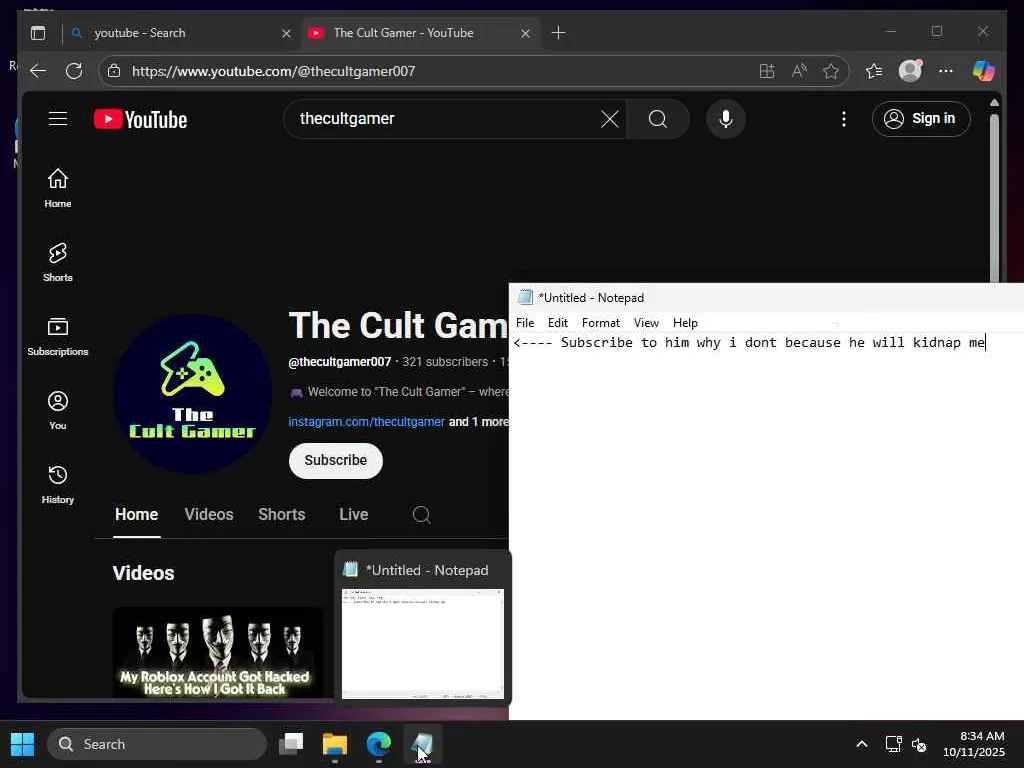Click inside the Notepad text area
1024x768 pixels.
click(x=766, y=526)
